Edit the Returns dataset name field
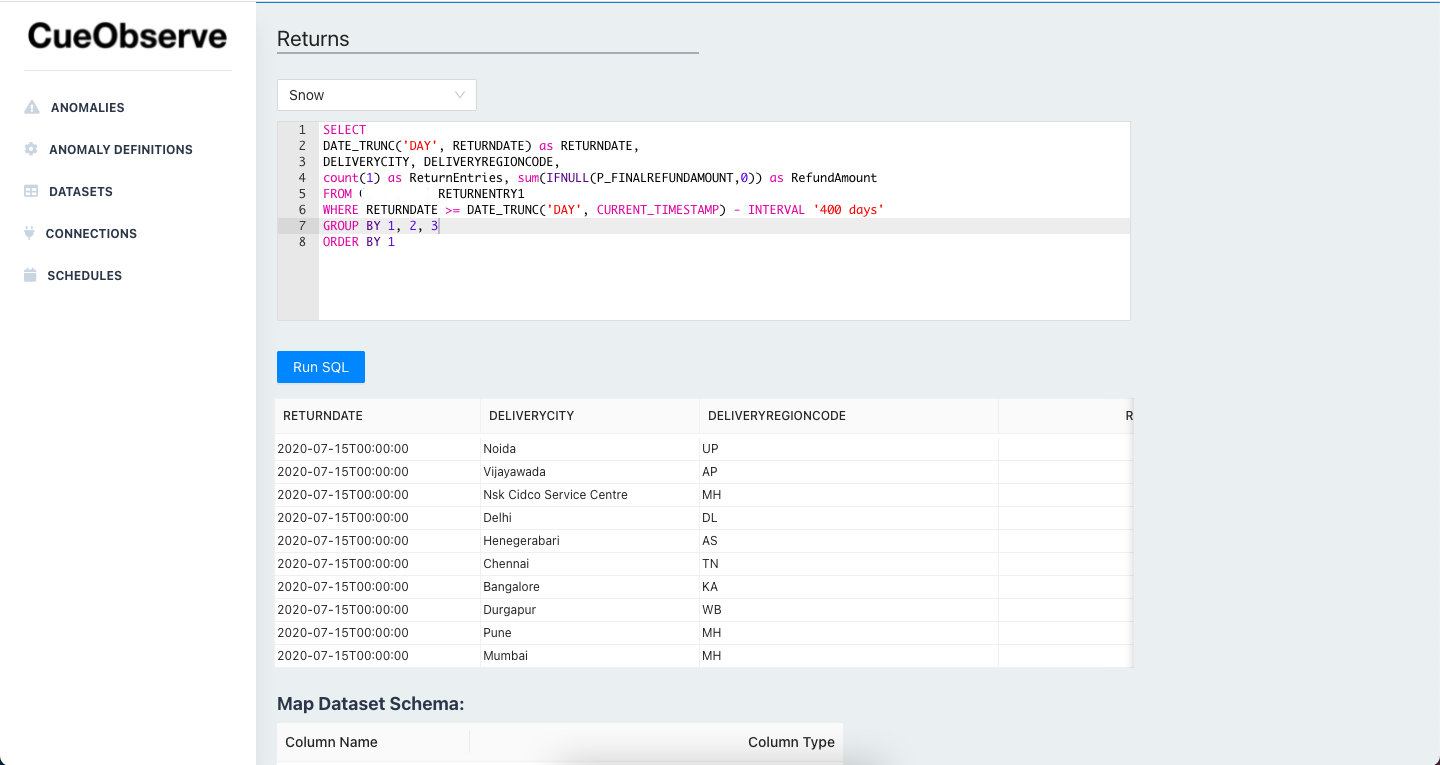 click(x=488, y=39)
